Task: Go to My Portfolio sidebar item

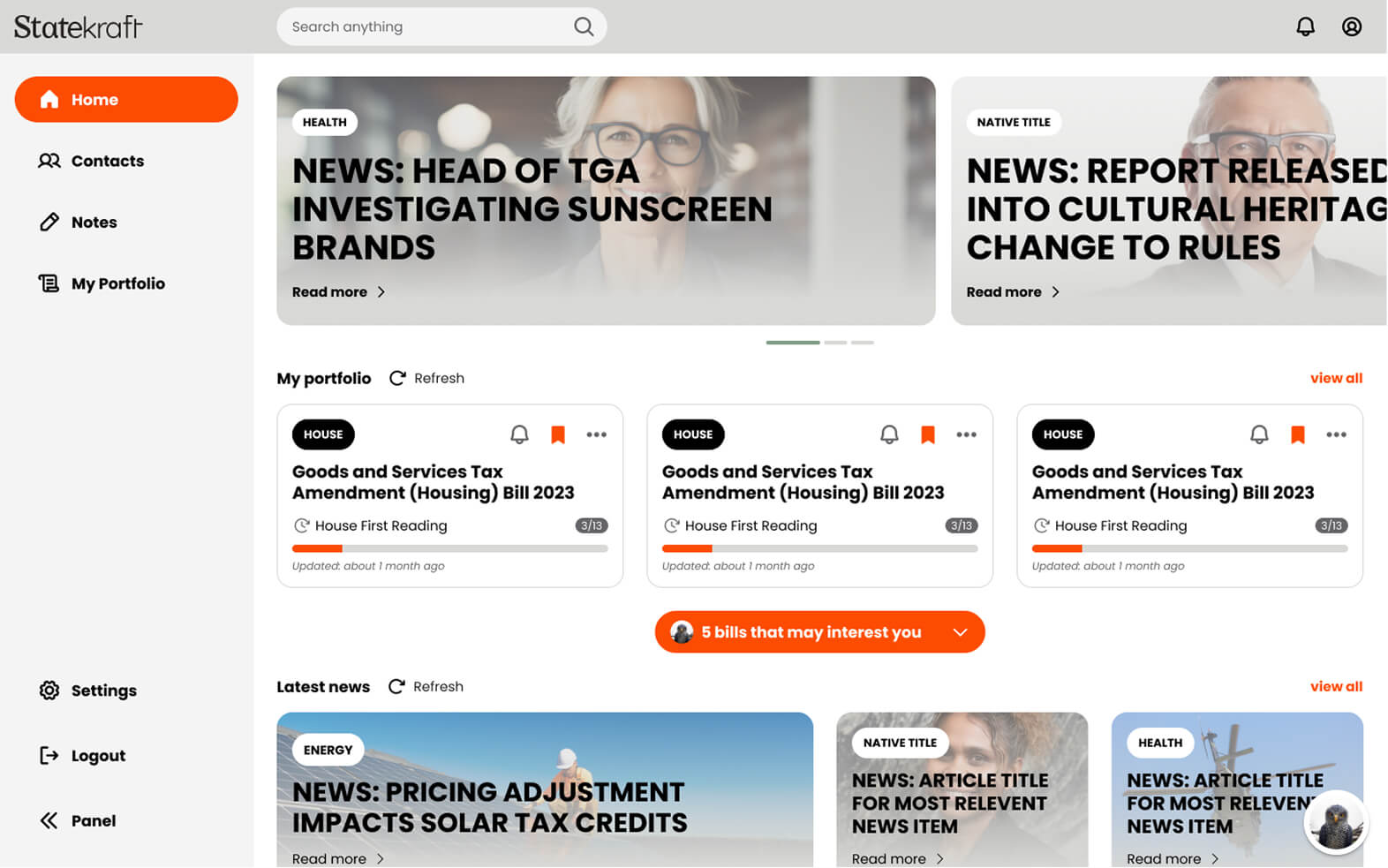Action: 102,283
